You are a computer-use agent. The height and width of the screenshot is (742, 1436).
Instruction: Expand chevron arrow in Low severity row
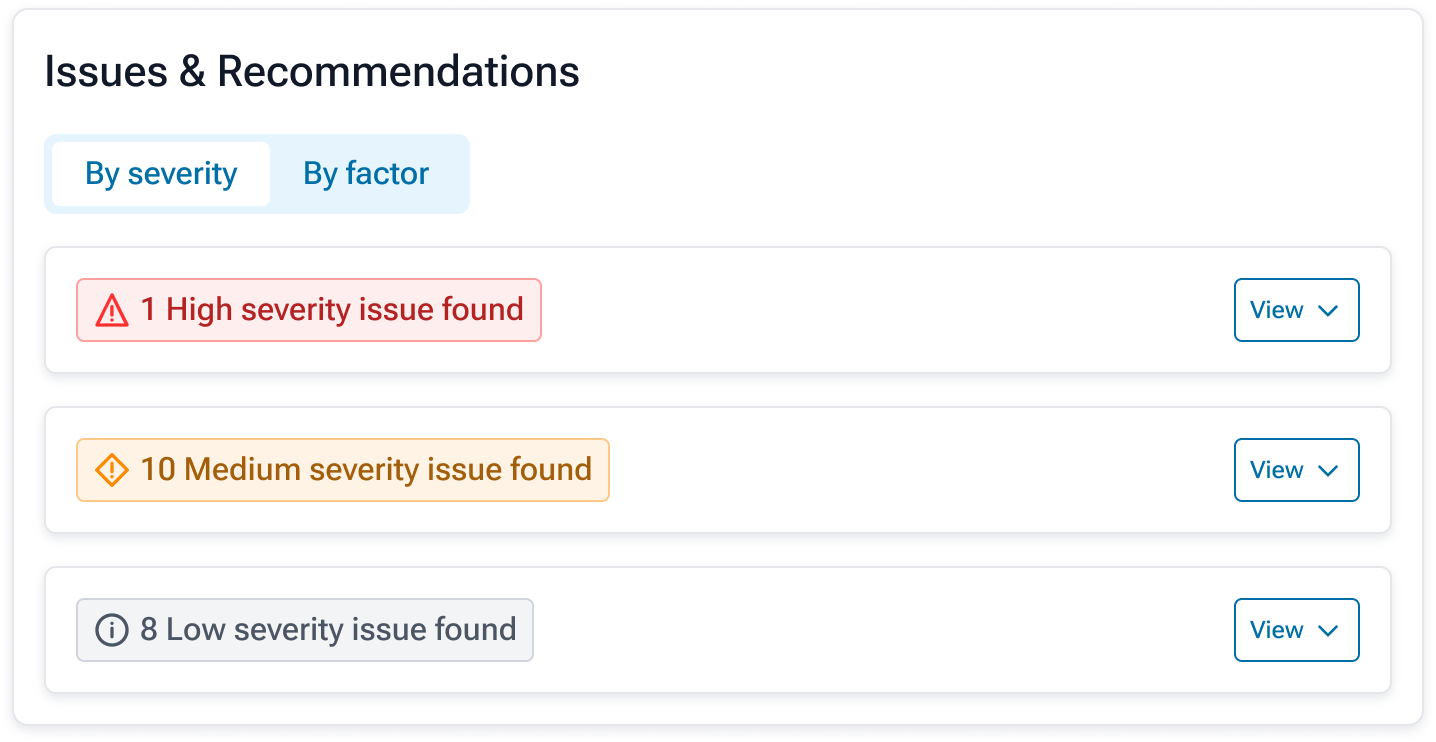click(1328, 631)
